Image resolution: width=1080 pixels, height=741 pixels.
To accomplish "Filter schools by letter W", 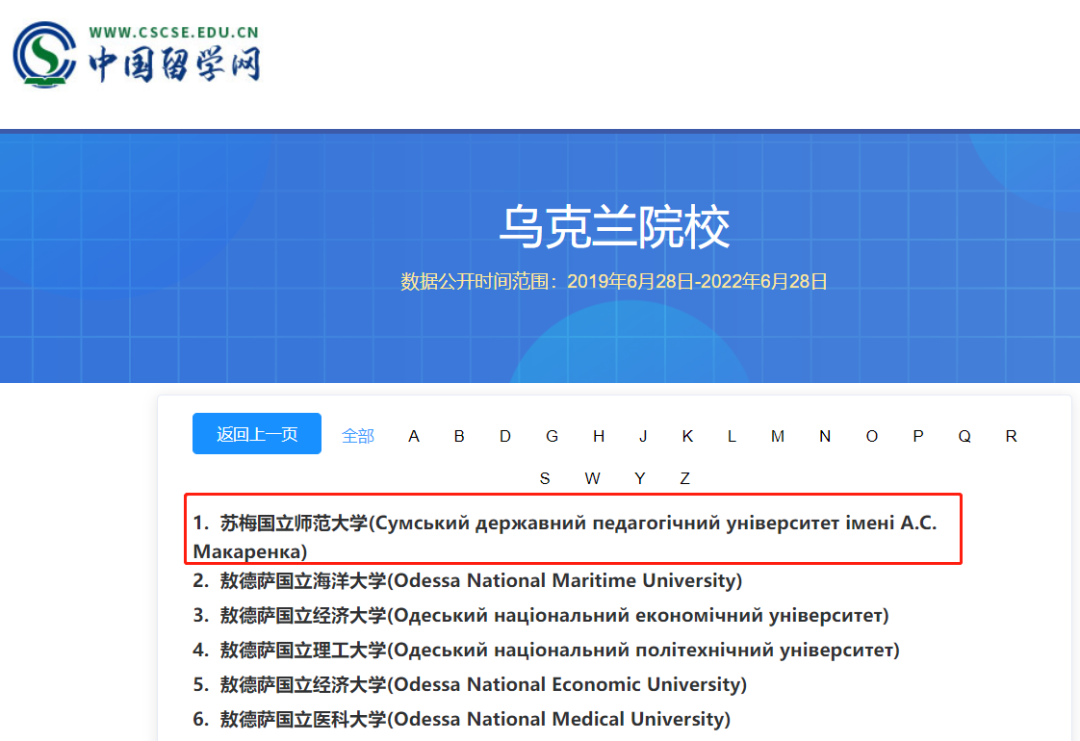I will 592,478.
